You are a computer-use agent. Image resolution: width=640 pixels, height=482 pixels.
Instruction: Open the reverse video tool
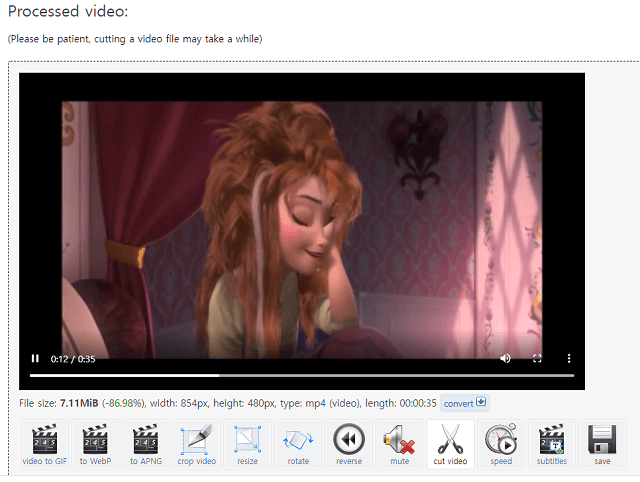[349, 444]
